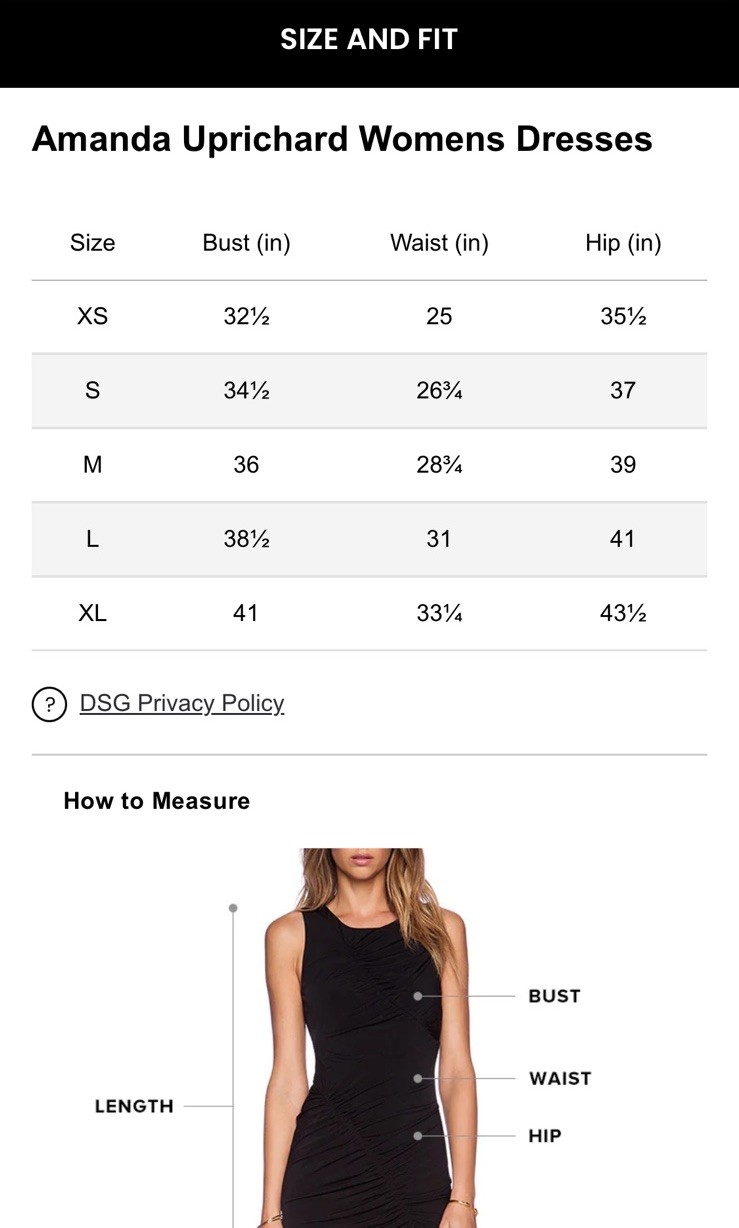Click the BUST label on the diagram
The width and height of the screenshot is (739, 1228).
[x=554, y=996]
